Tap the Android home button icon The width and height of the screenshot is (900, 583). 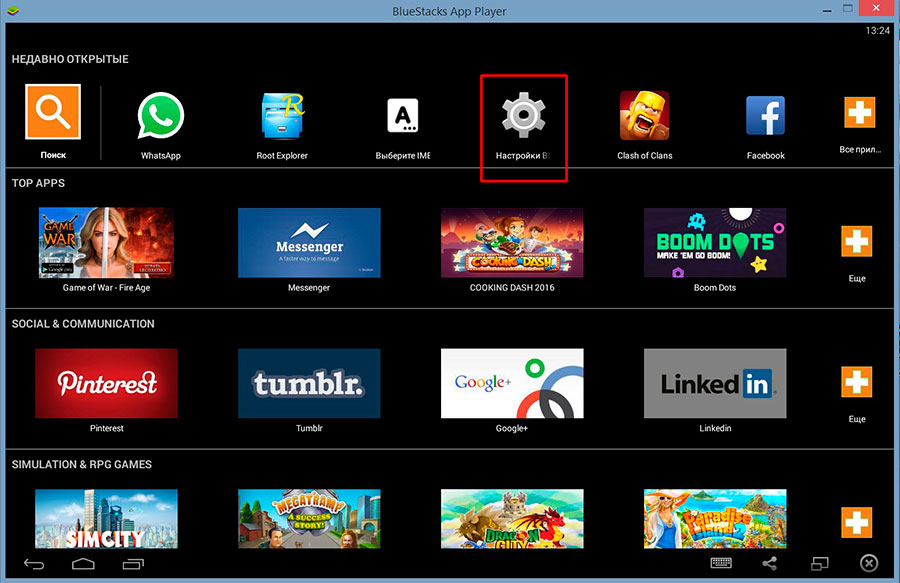[83, 564]
